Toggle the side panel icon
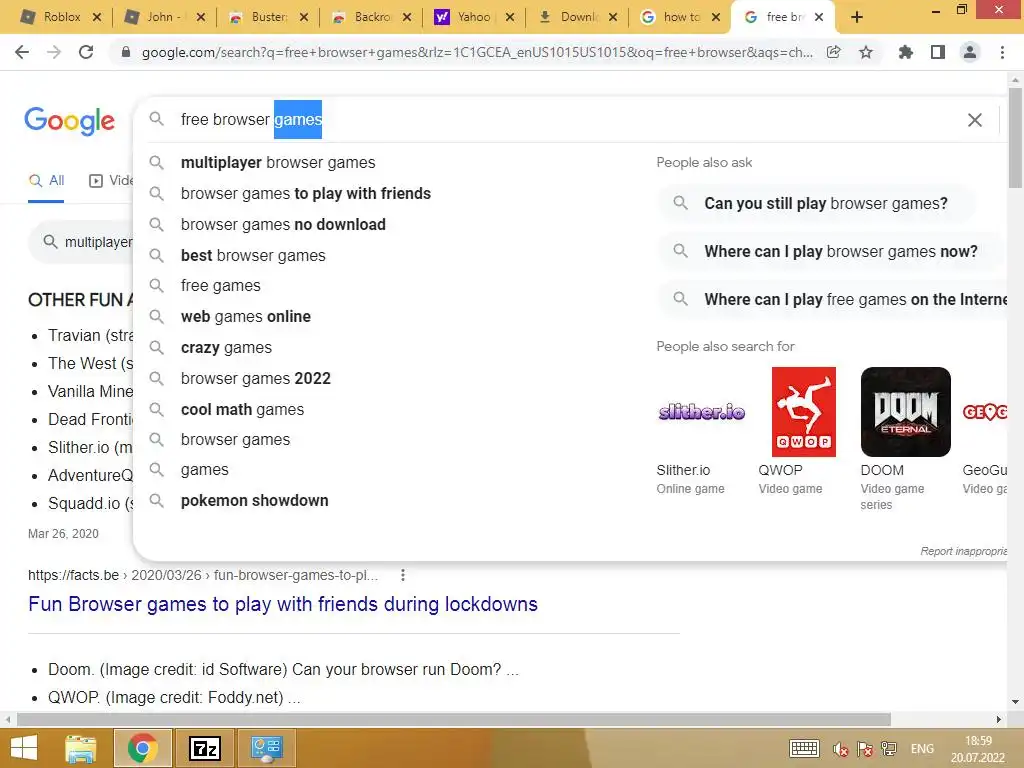 tap(938, 52)
